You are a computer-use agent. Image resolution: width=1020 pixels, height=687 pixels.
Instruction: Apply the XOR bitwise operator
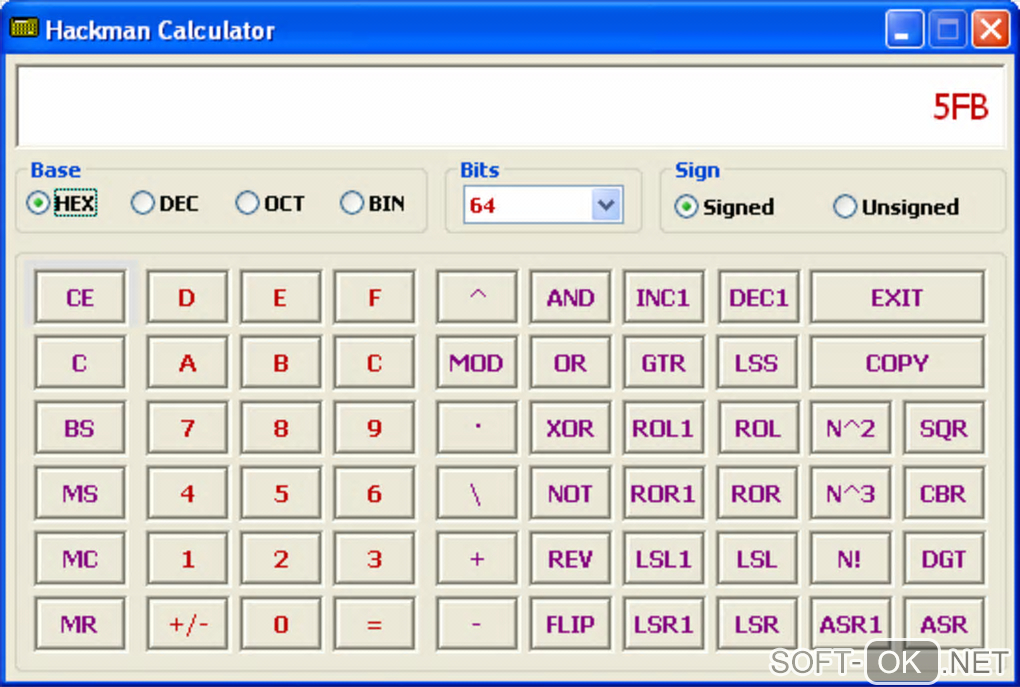point(570,428)
